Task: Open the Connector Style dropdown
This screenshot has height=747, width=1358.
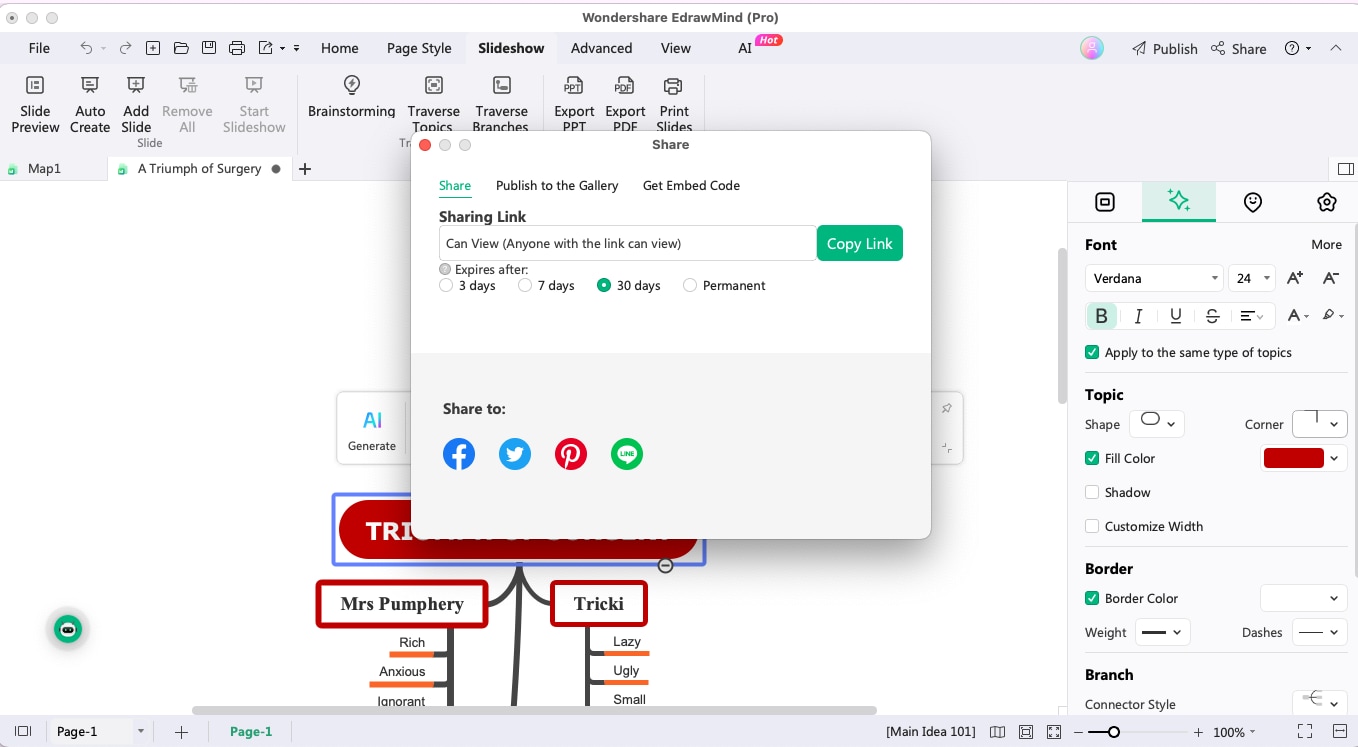Action: (x=1320, y=702)
